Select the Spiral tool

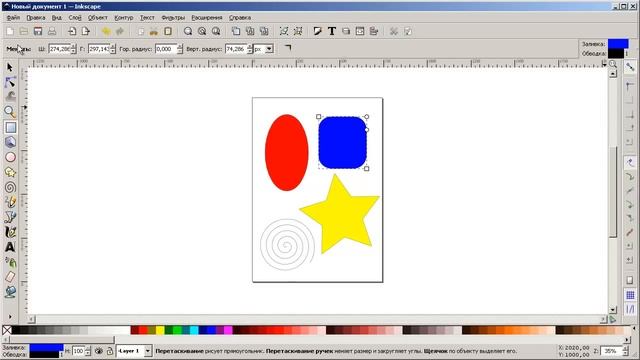10,187
